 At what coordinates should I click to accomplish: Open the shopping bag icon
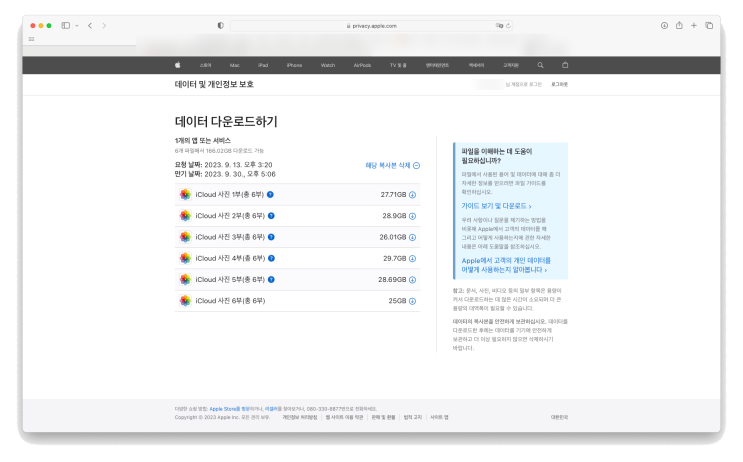tap(565, 65)
